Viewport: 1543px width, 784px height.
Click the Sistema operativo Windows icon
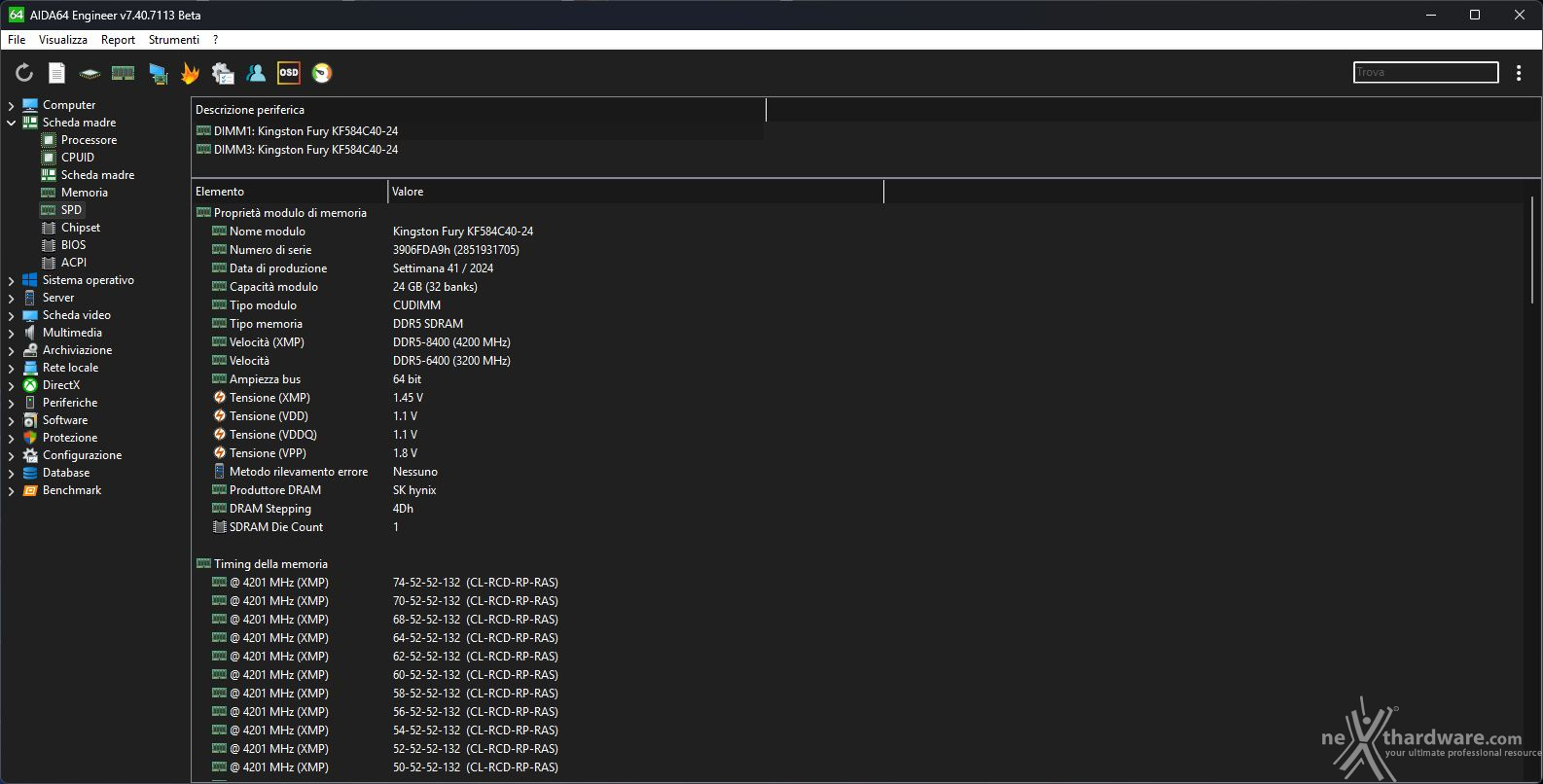click(x=30, y=280)
